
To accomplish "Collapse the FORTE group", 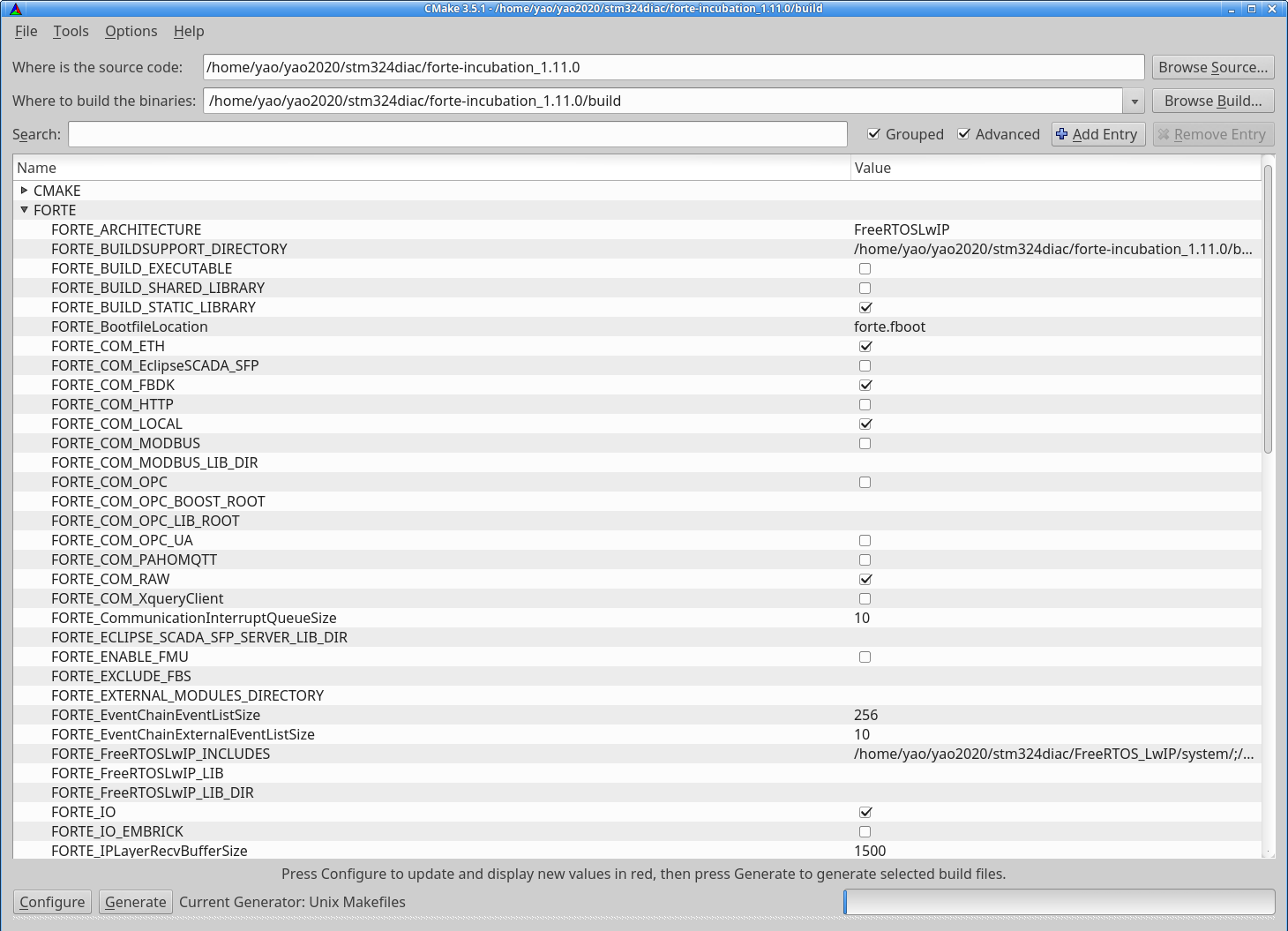I will (24, 210).
